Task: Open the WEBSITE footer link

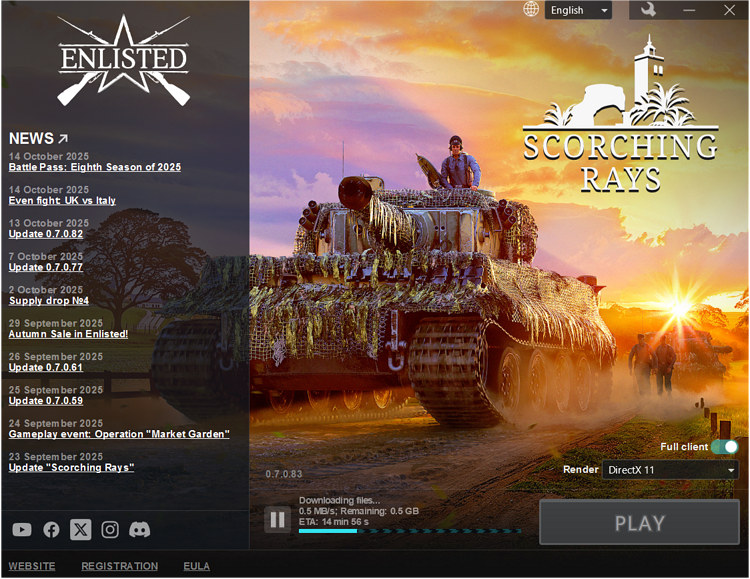Action: [x=31, y=566]
